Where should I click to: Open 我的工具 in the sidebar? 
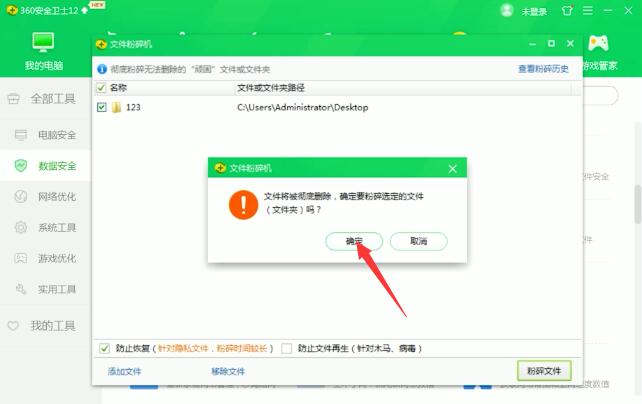click(45, 326)
